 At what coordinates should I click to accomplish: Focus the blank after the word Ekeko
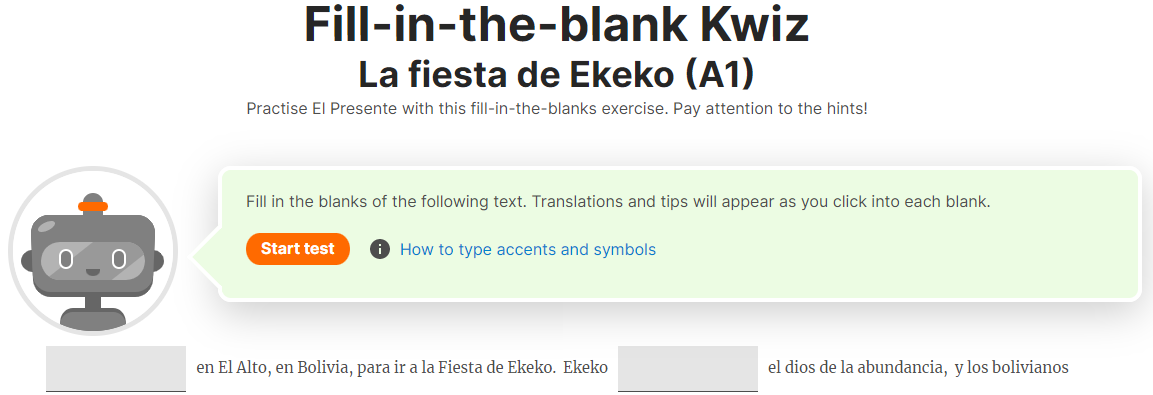click(x=688, y=369)
